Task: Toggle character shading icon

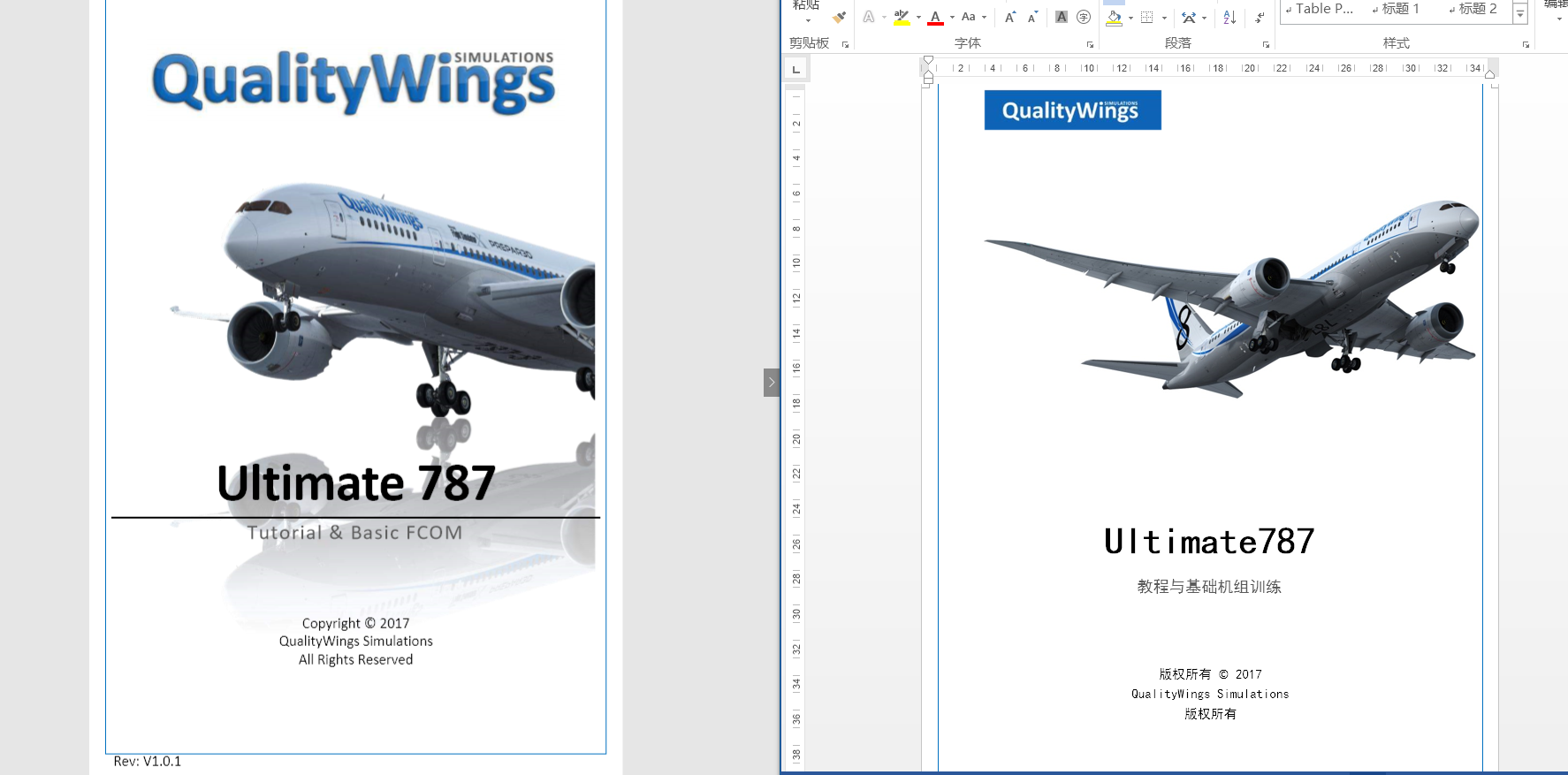Action: tap(1062, 17)
